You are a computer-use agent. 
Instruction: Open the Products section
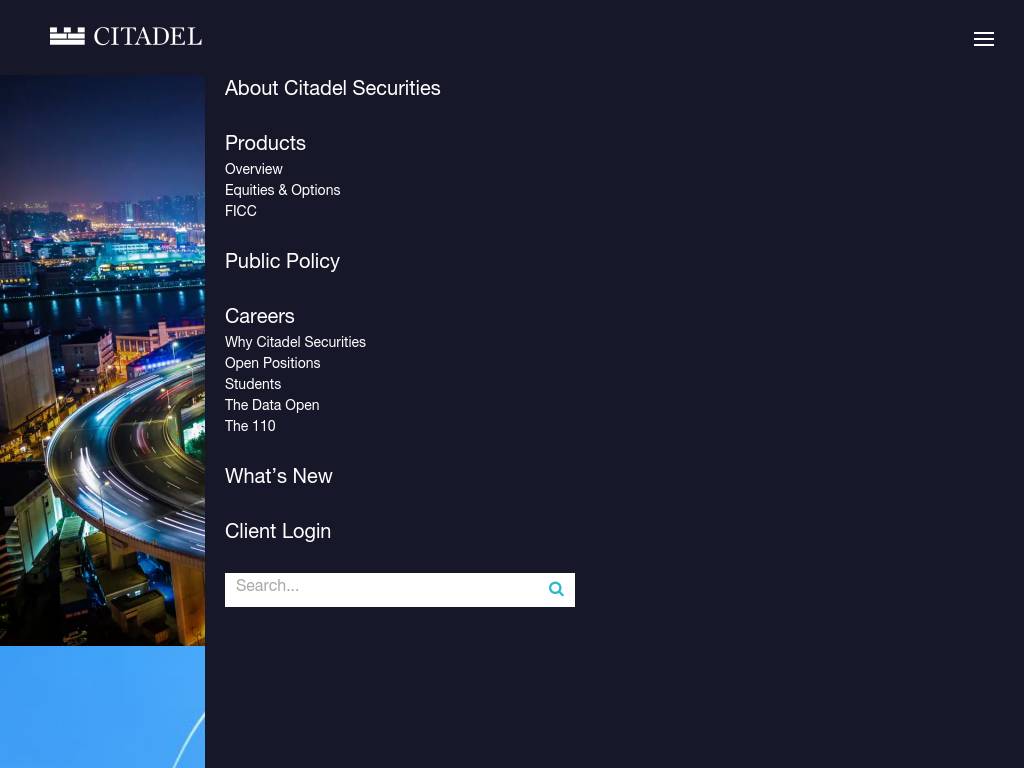tap(265, 144)
